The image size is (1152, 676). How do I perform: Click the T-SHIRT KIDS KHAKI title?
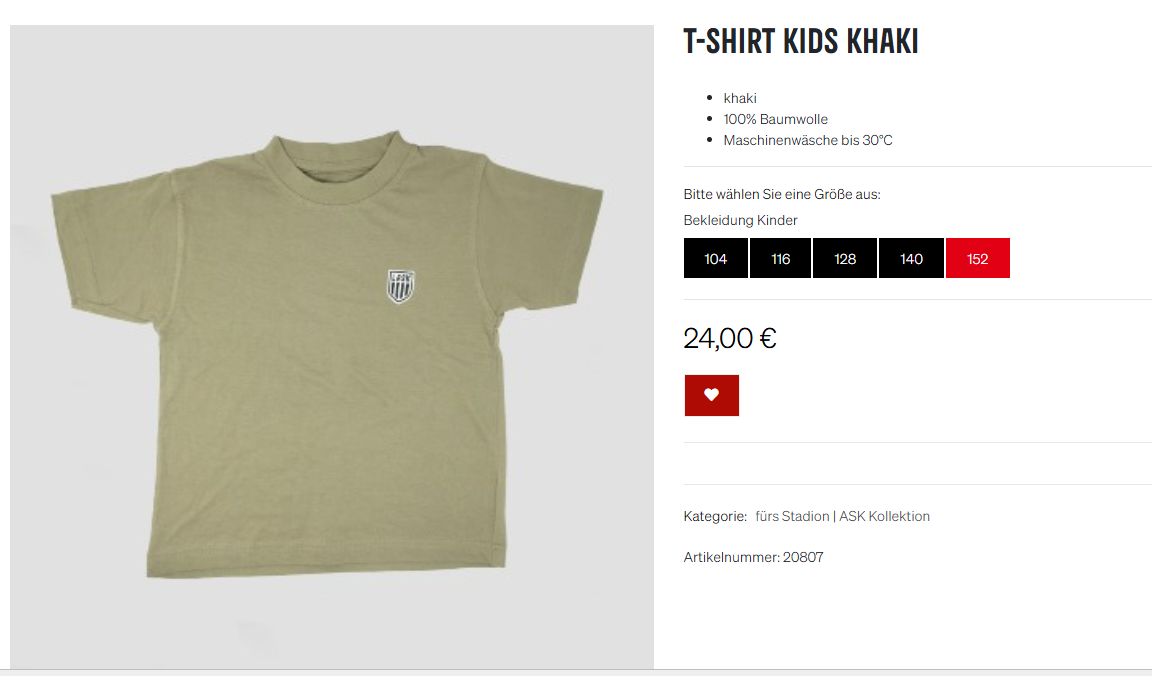[x=801, y=41]
